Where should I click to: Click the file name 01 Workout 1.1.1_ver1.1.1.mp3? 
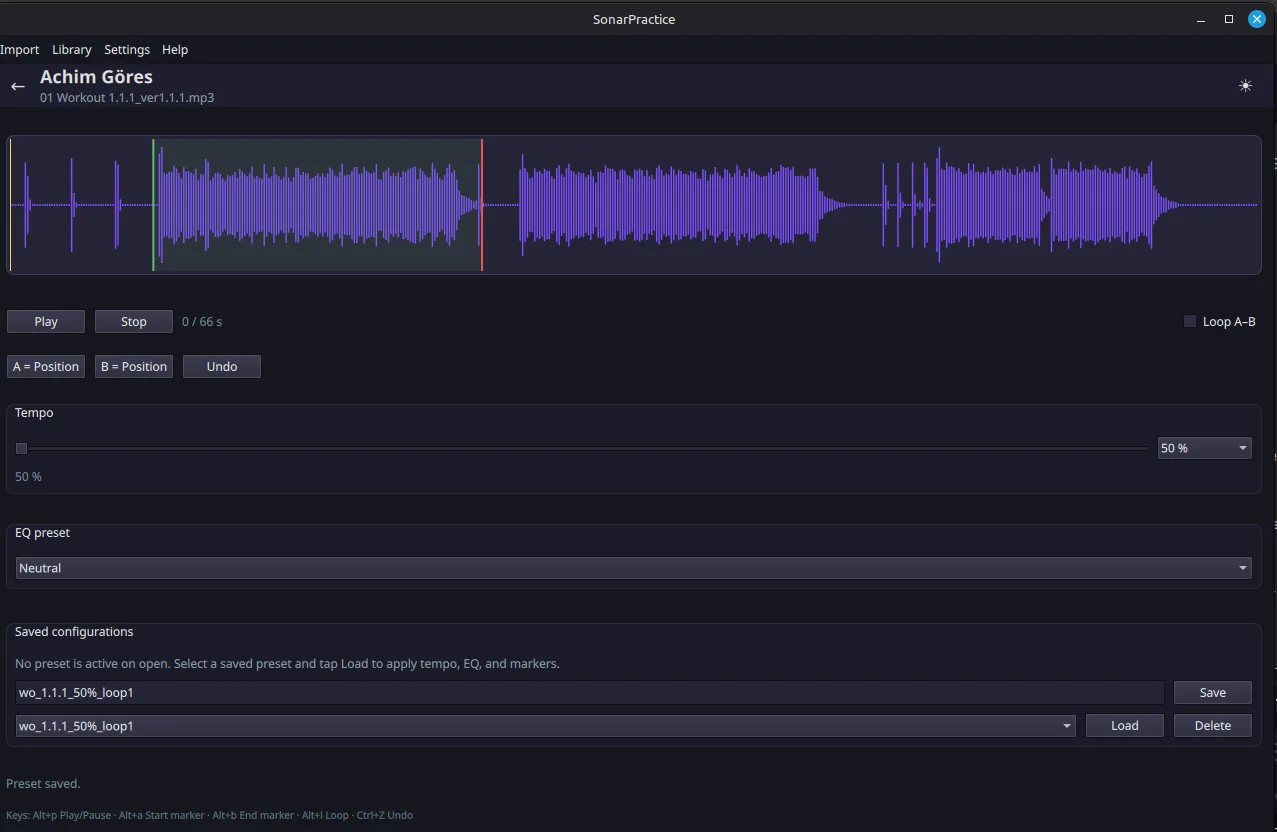click(127, 98)
